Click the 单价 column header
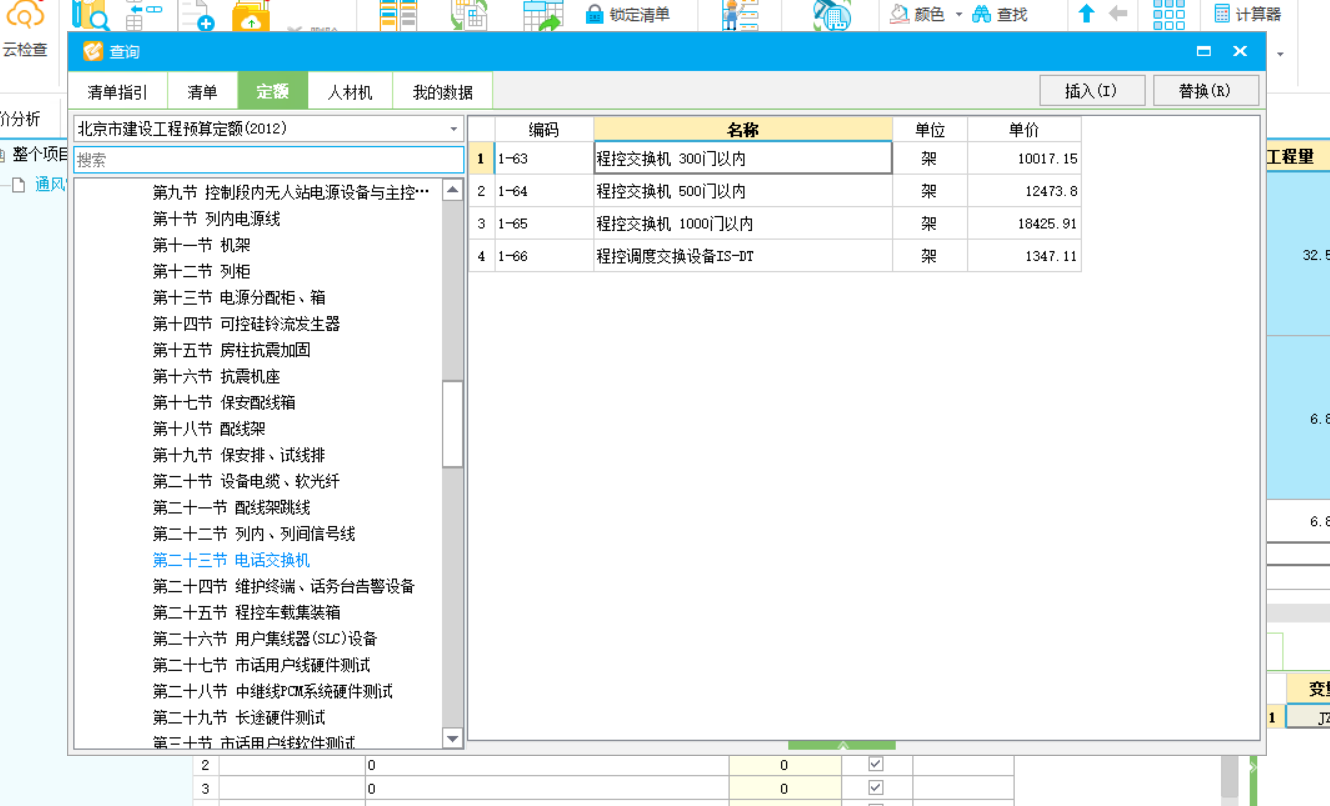 [x=1024, y=129]
